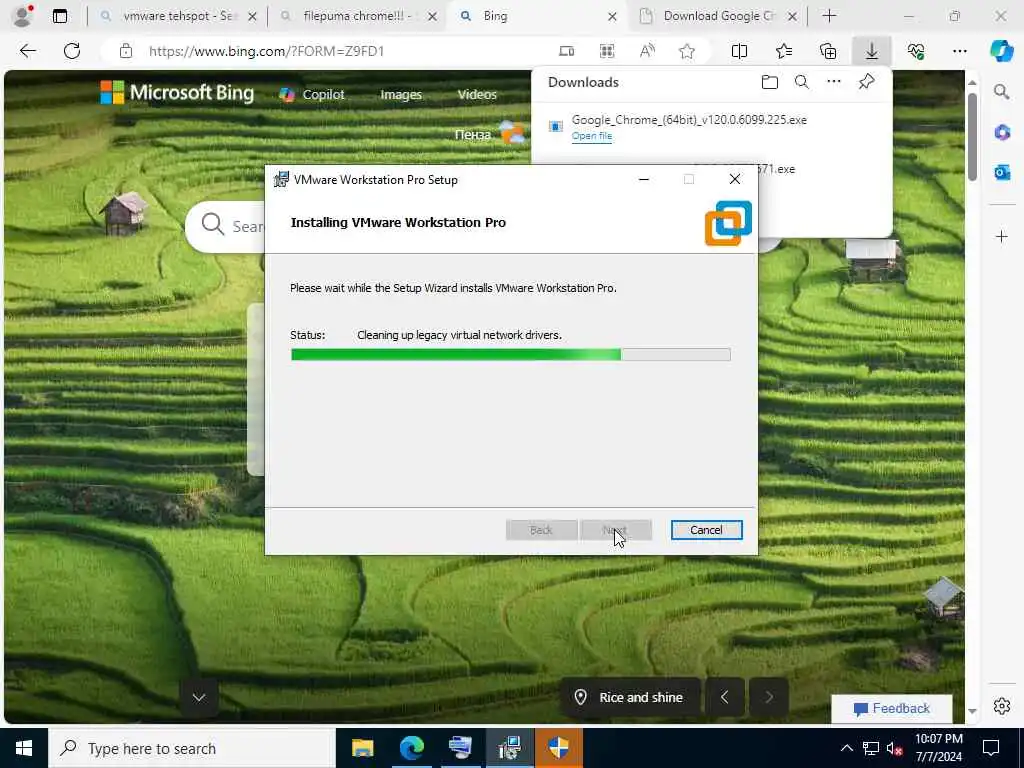Select Google_Chrome_(64bit) download entry
The height and width of the screenshot is (768, 1024).
(712, 127)
